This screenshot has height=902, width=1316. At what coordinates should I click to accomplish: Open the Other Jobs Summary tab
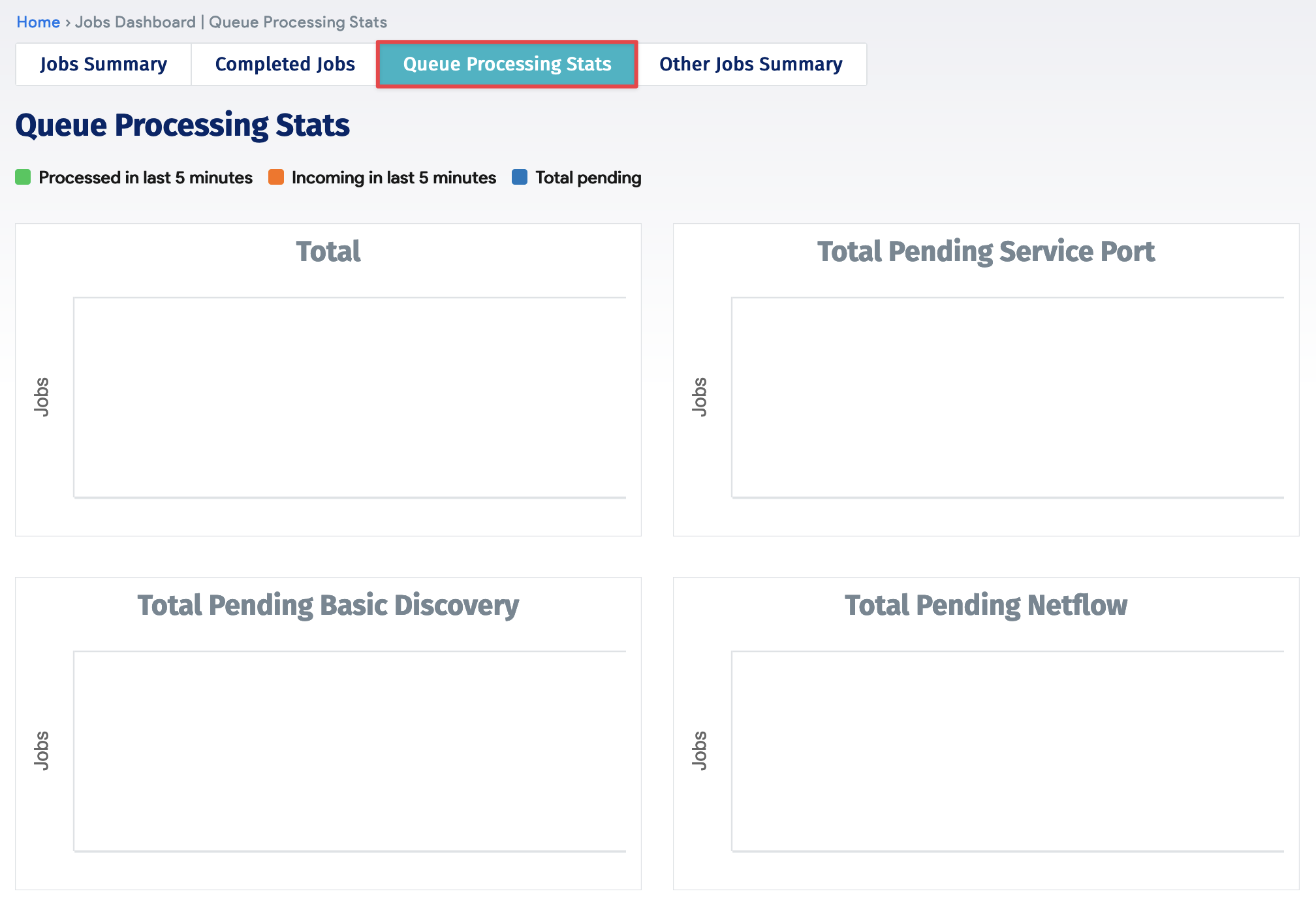tap(751, 64)
